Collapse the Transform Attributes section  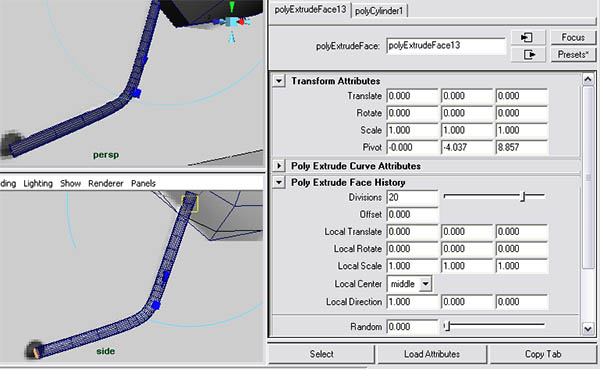279,81
